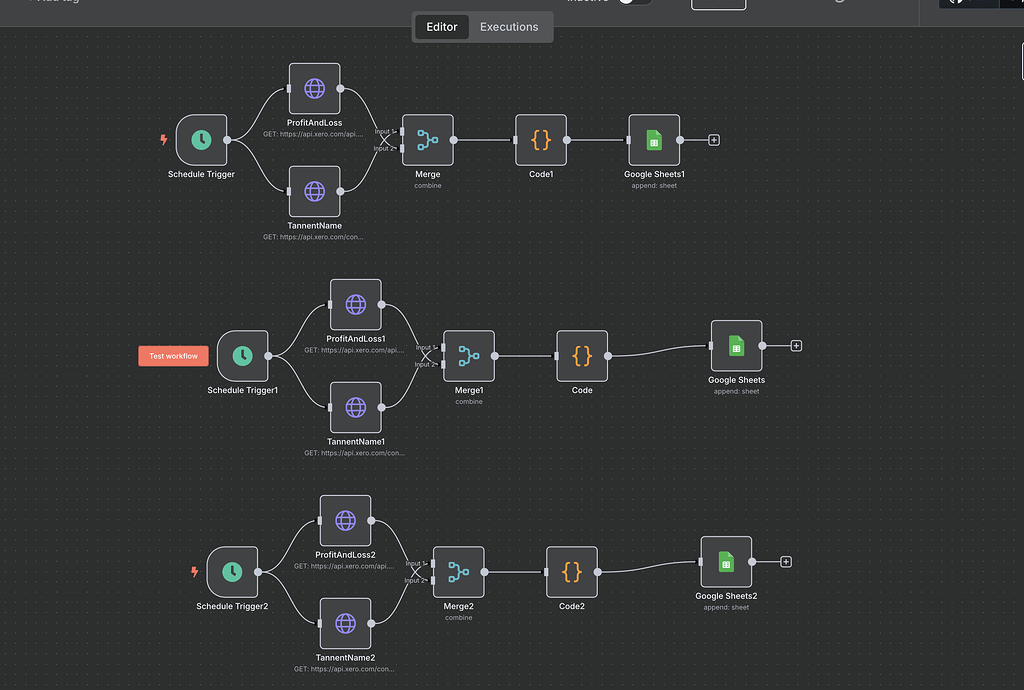Click the vertical scrollbar at top right
This screenshot has width=1024, height=690.
(1021, 62)
